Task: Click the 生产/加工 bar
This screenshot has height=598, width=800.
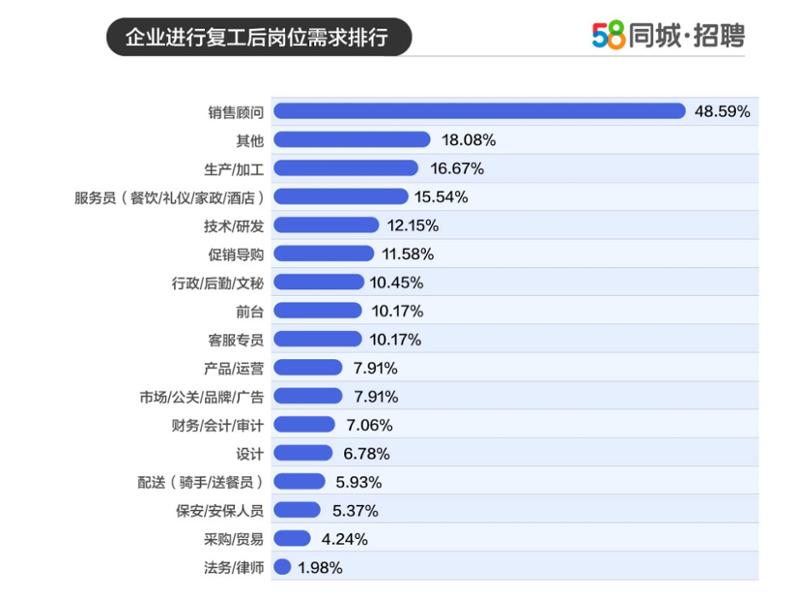Action: [x=345, y=168]
